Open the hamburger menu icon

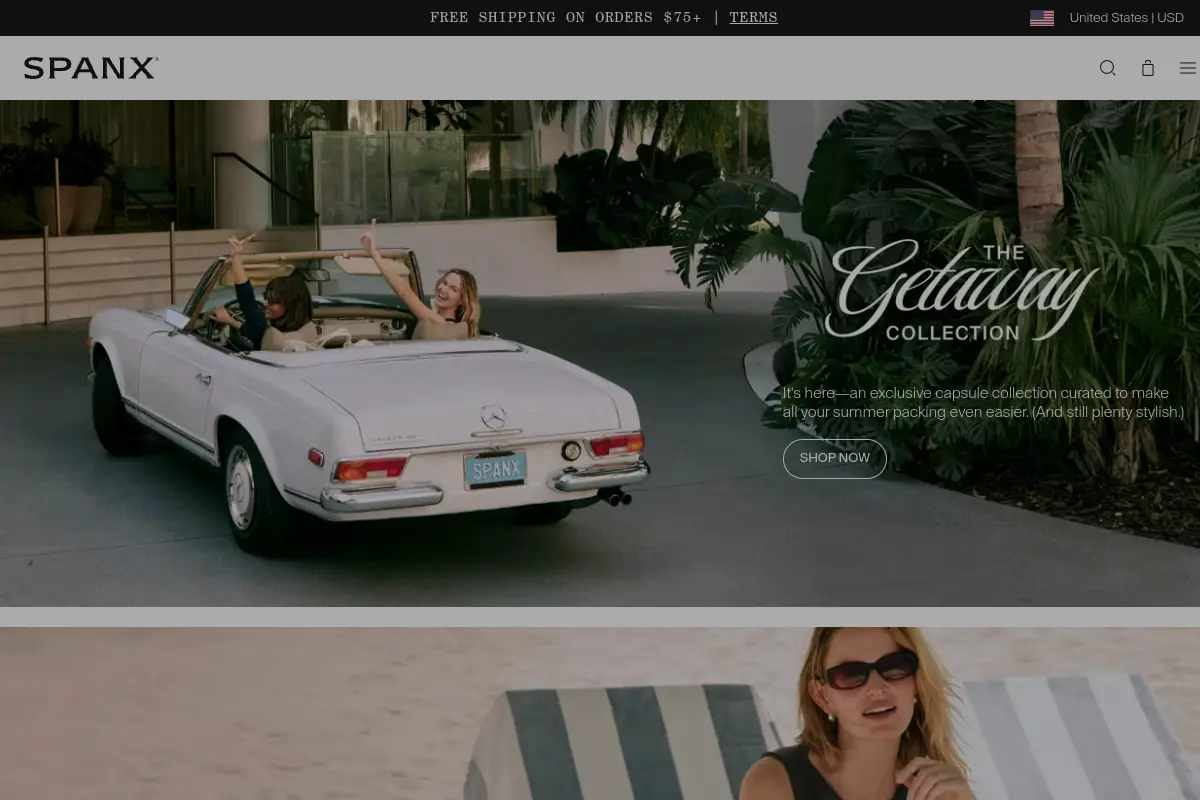[x=1188, y=68]
